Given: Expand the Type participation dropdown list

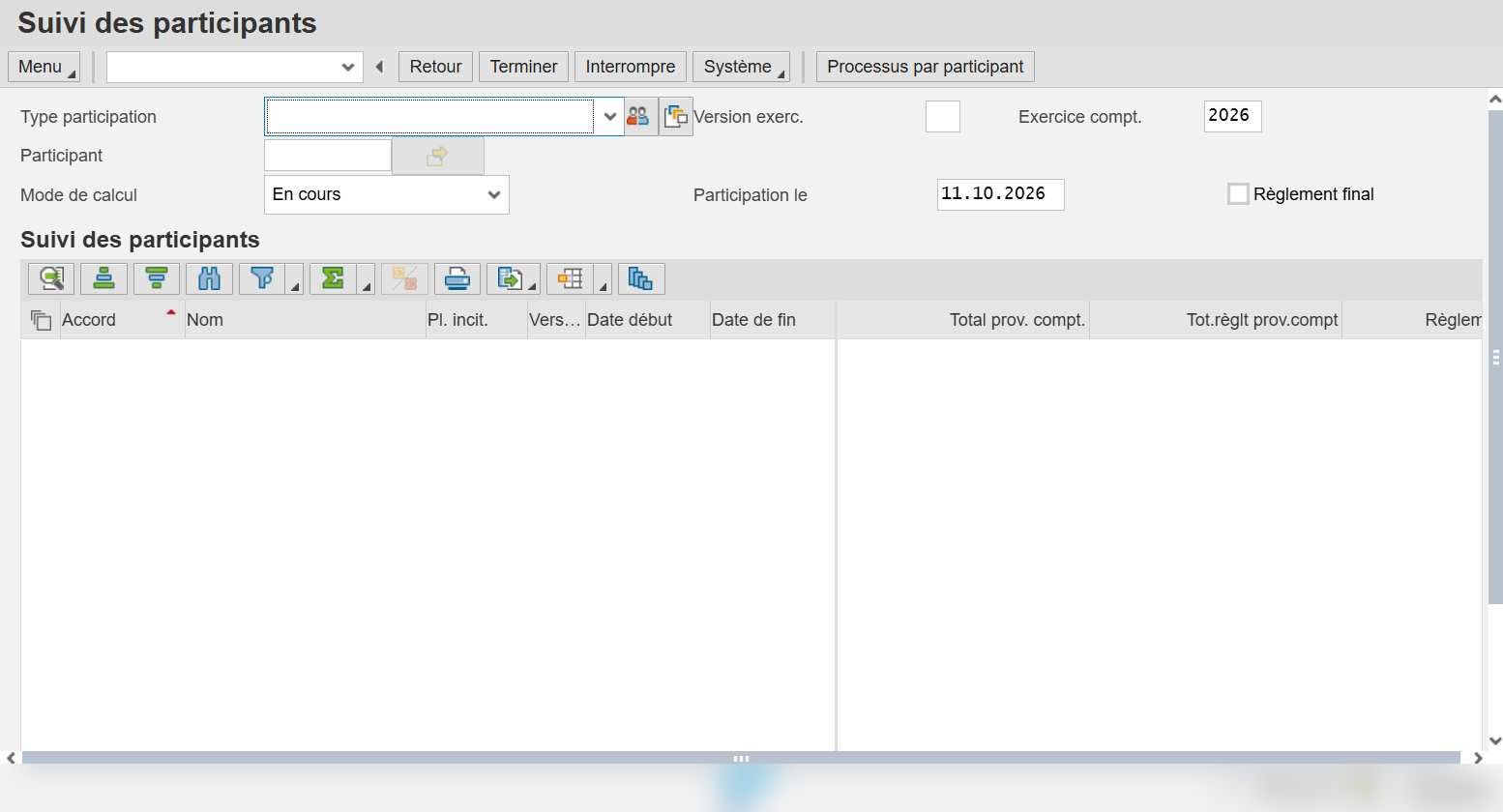Looking at the screenshot, I should coord(610,117).
